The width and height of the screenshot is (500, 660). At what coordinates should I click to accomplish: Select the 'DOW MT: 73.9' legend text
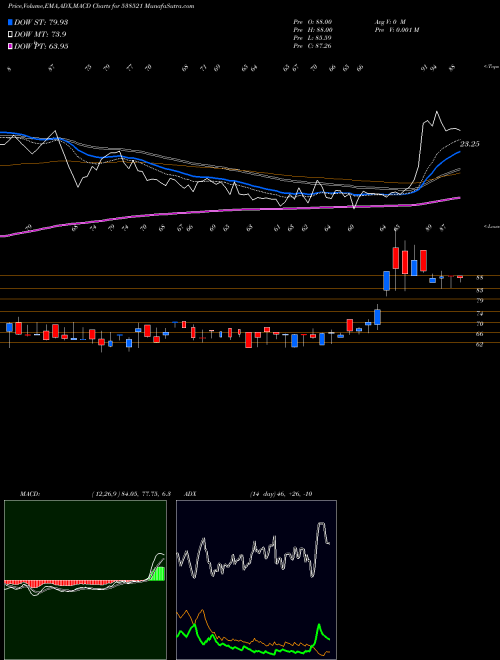point(40,35)
